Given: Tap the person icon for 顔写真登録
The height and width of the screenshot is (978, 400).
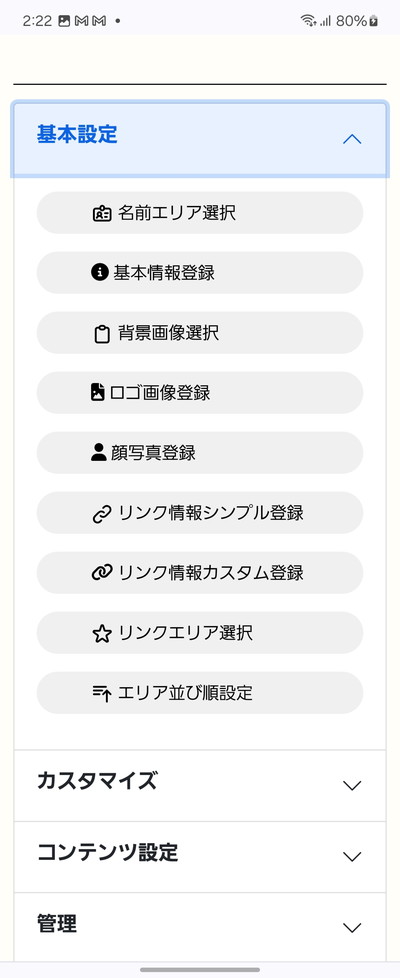Looking at the screenshot, I should pyautogui.click(x=99, y=452).
